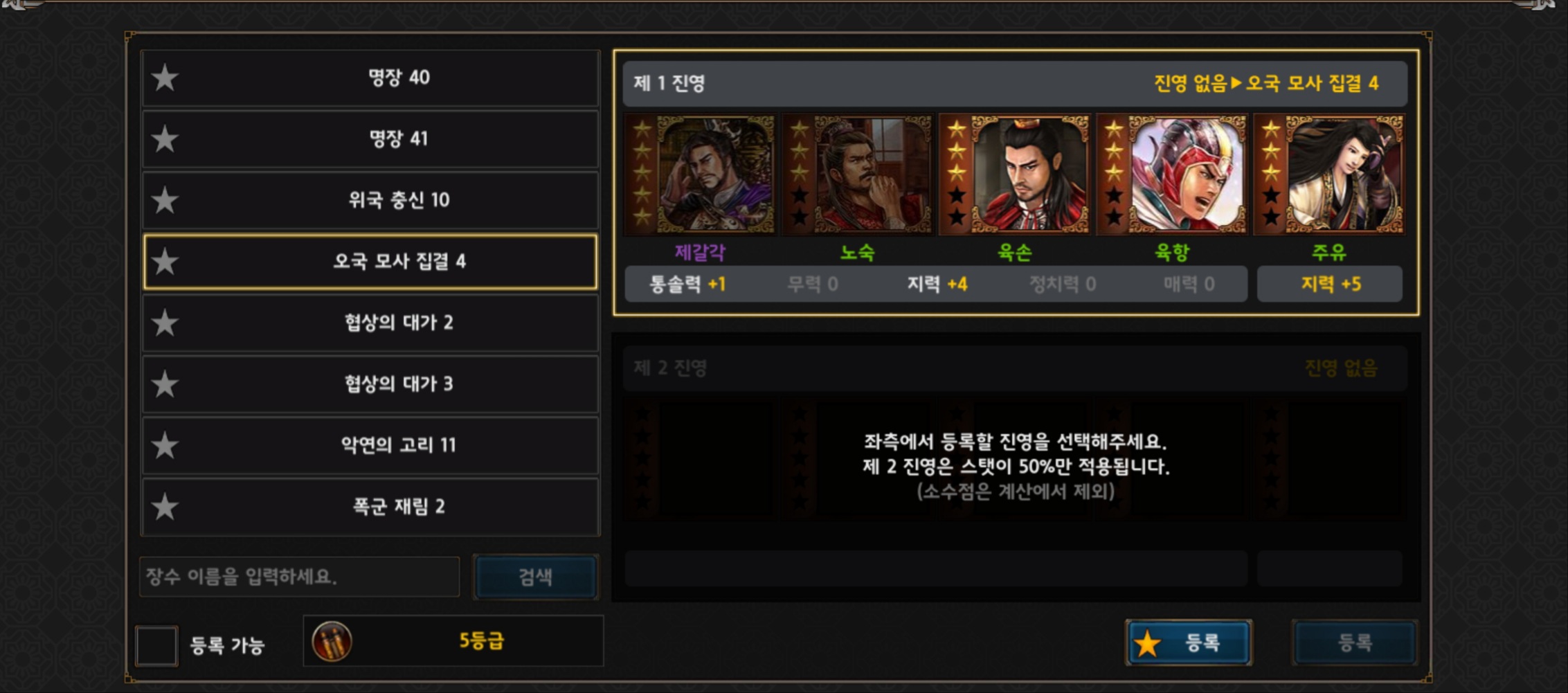Click the grade item icon beside 5등급
1568x693 pixels.
(332, 642)
